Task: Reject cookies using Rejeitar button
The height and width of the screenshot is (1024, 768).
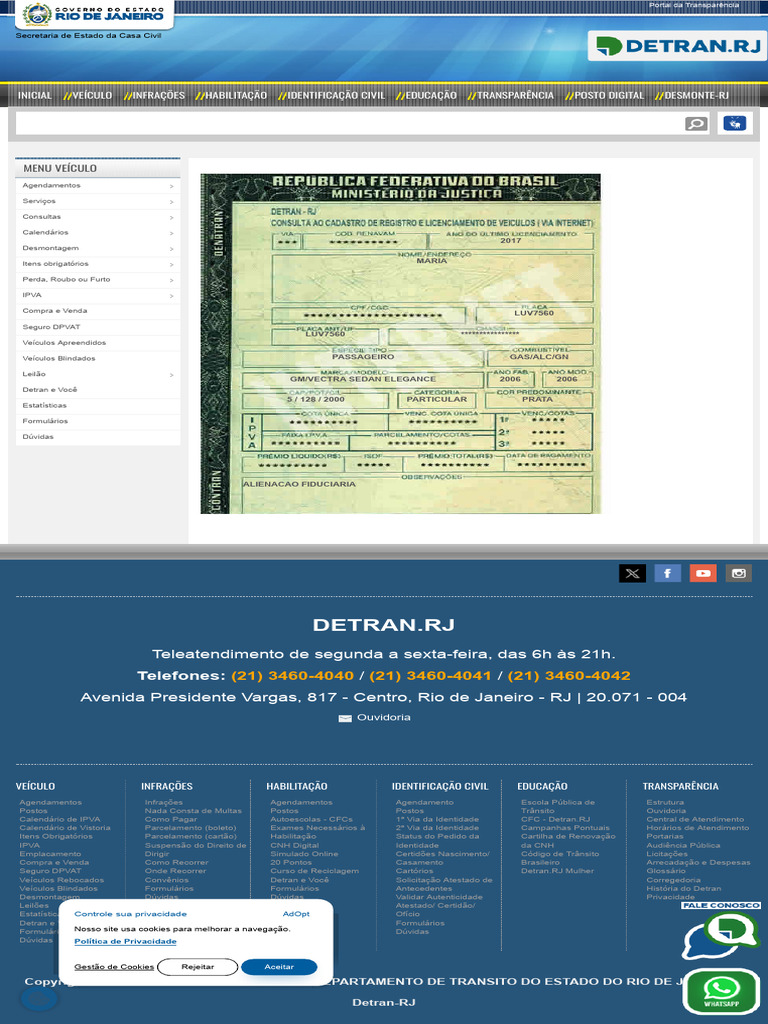Action: tap(197, 967)
